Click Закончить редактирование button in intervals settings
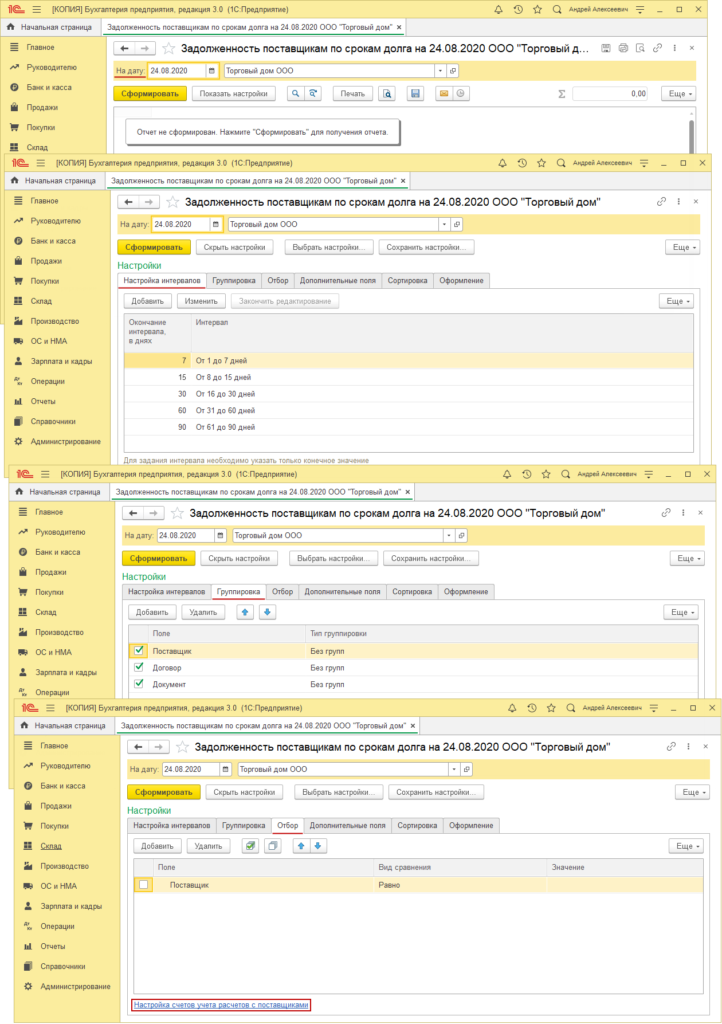The width and height of the screenshot is (722, 1024). point(285,301)
